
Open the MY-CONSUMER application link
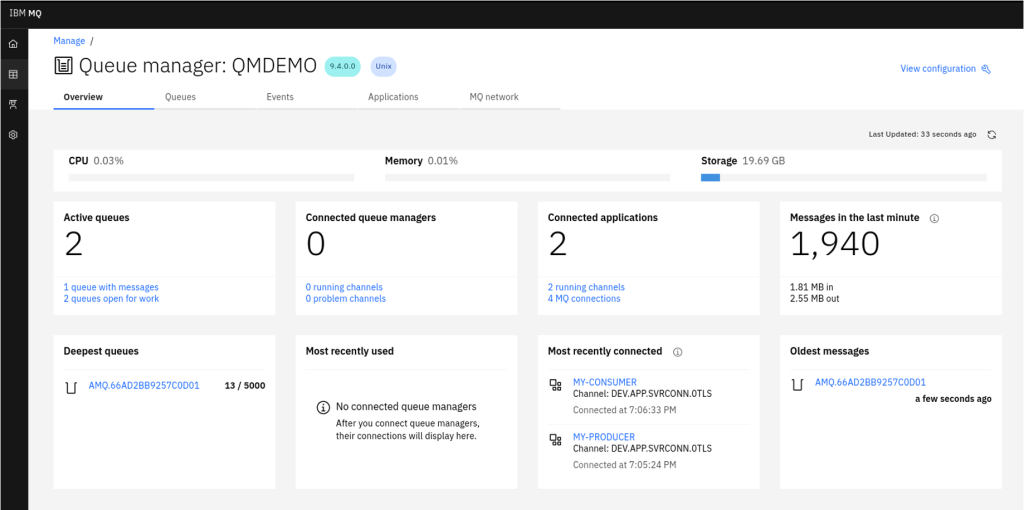tap(604, 382)
